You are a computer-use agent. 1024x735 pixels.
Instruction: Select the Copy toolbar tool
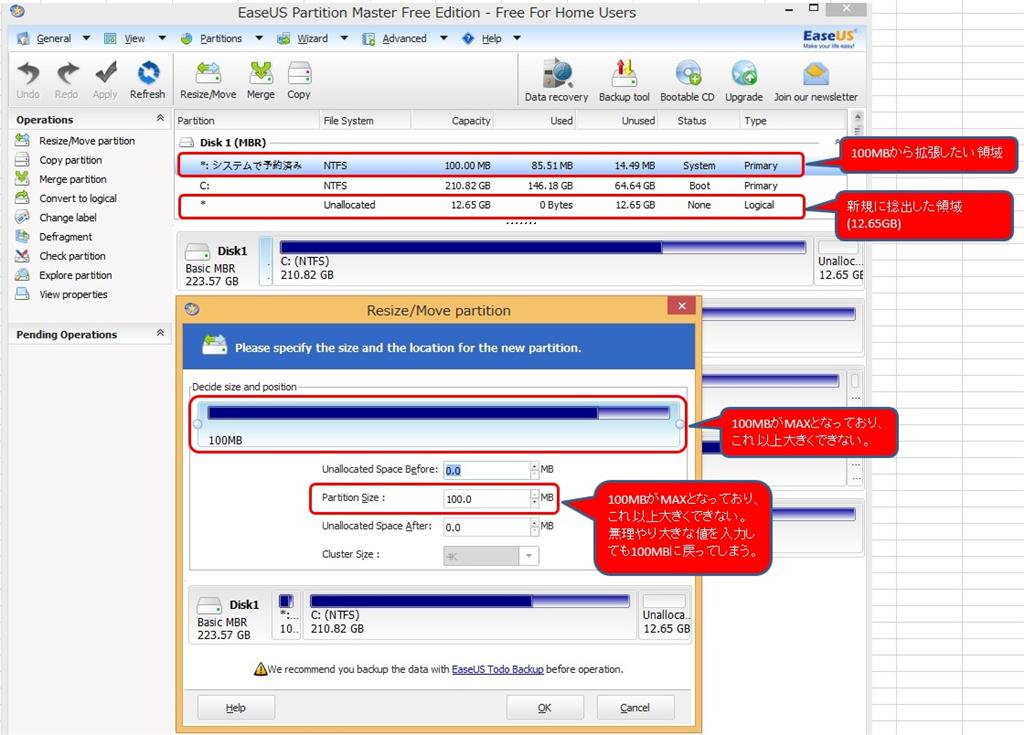click(x=298, y=79)
